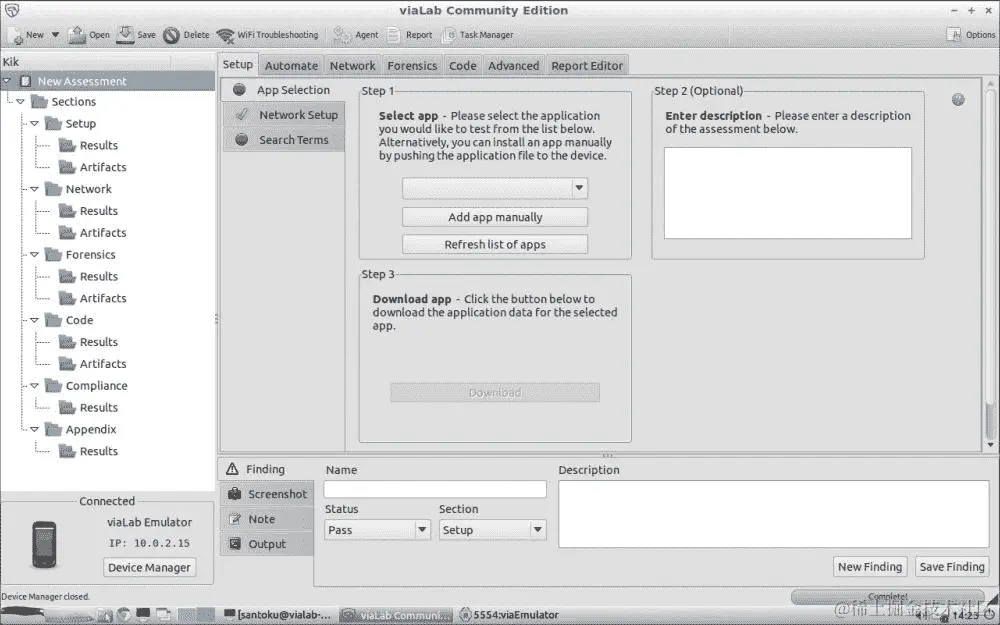Image resolution: width=1000 pixels, height=625 pixels.
Task: Click Refresh list of apps button
Action: click(495, 244)
